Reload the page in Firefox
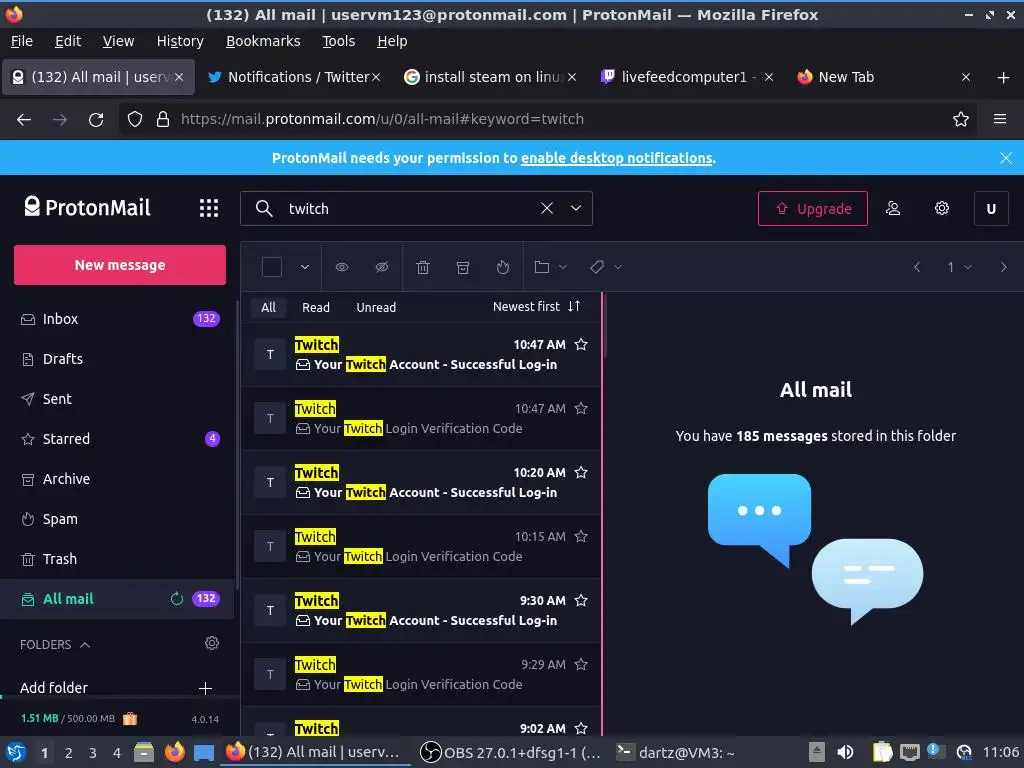Viewport: 1024px width, 768px height. click(x=96, y=120)
